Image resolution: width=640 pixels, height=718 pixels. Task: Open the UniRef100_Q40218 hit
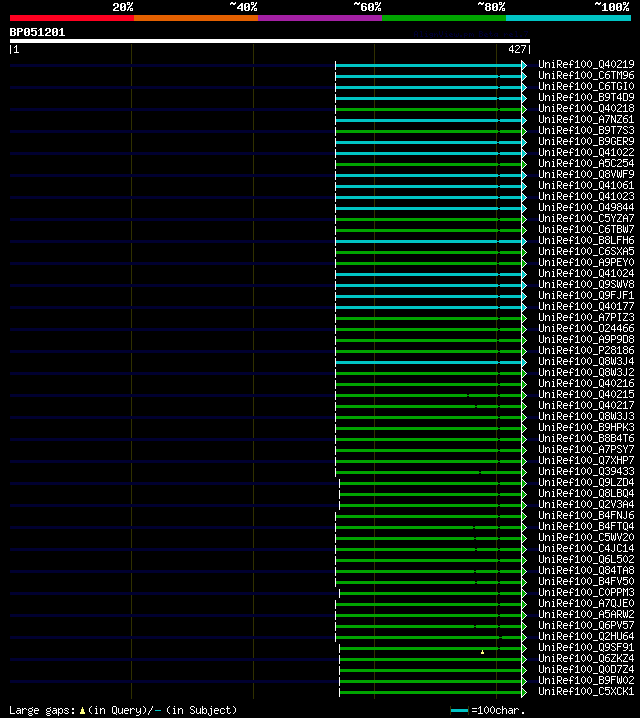pyautogui.click(x=586, y=109)
